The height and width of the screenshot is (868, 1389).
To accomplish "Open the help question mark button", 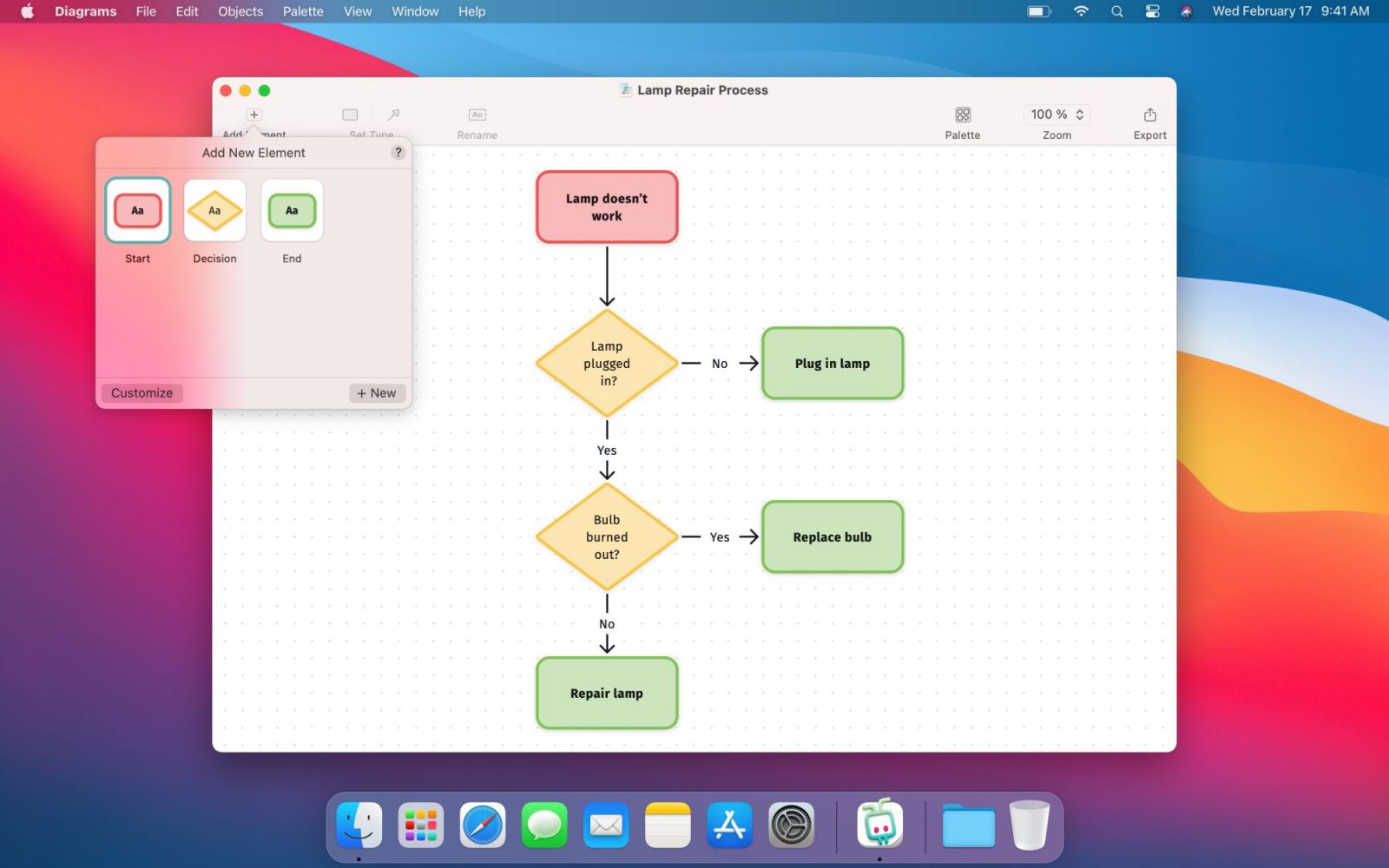I will pos(398,152).
